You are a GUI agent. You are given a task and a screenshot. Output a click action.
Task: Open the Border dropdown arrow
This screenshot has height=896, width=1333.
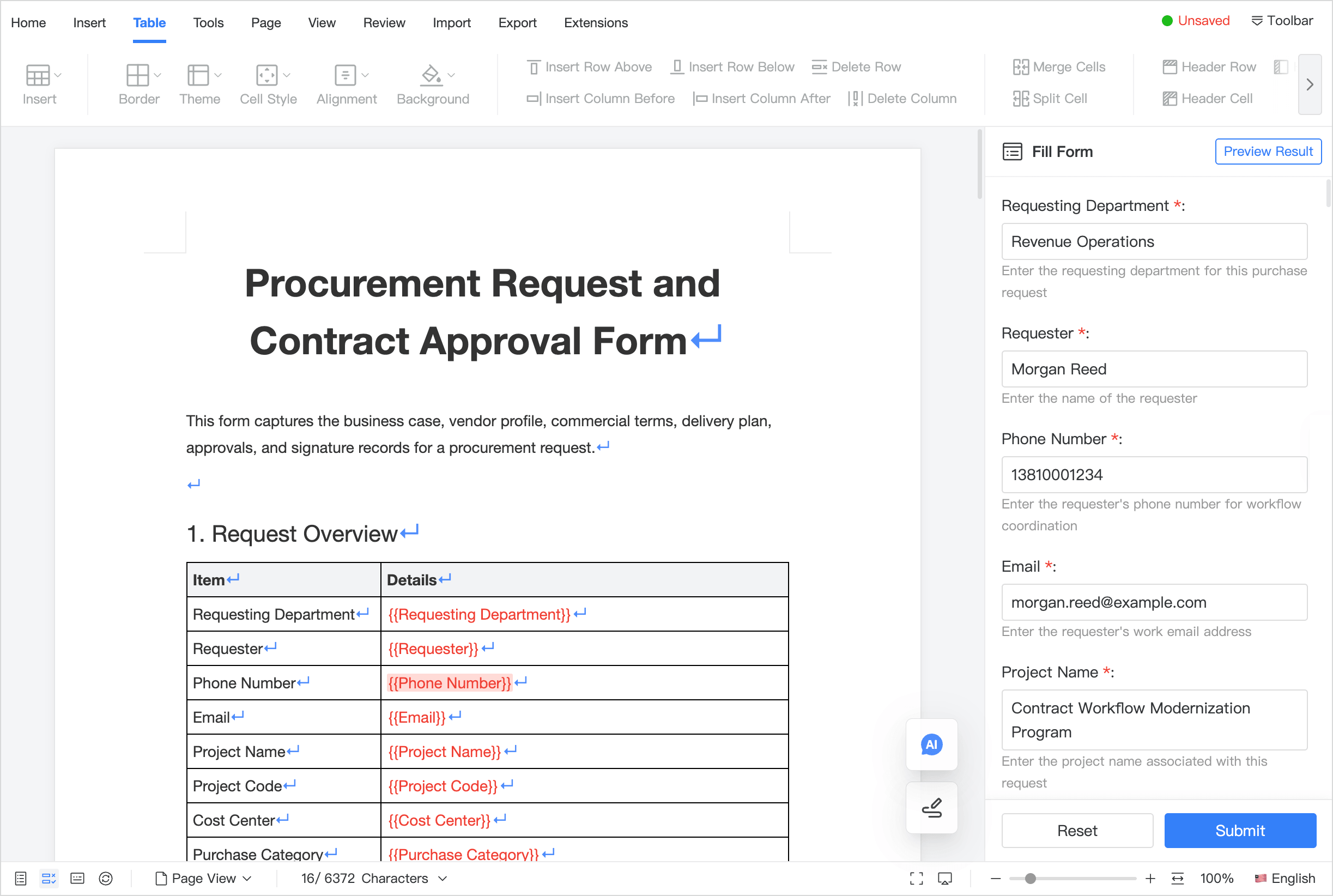(157, 75)
